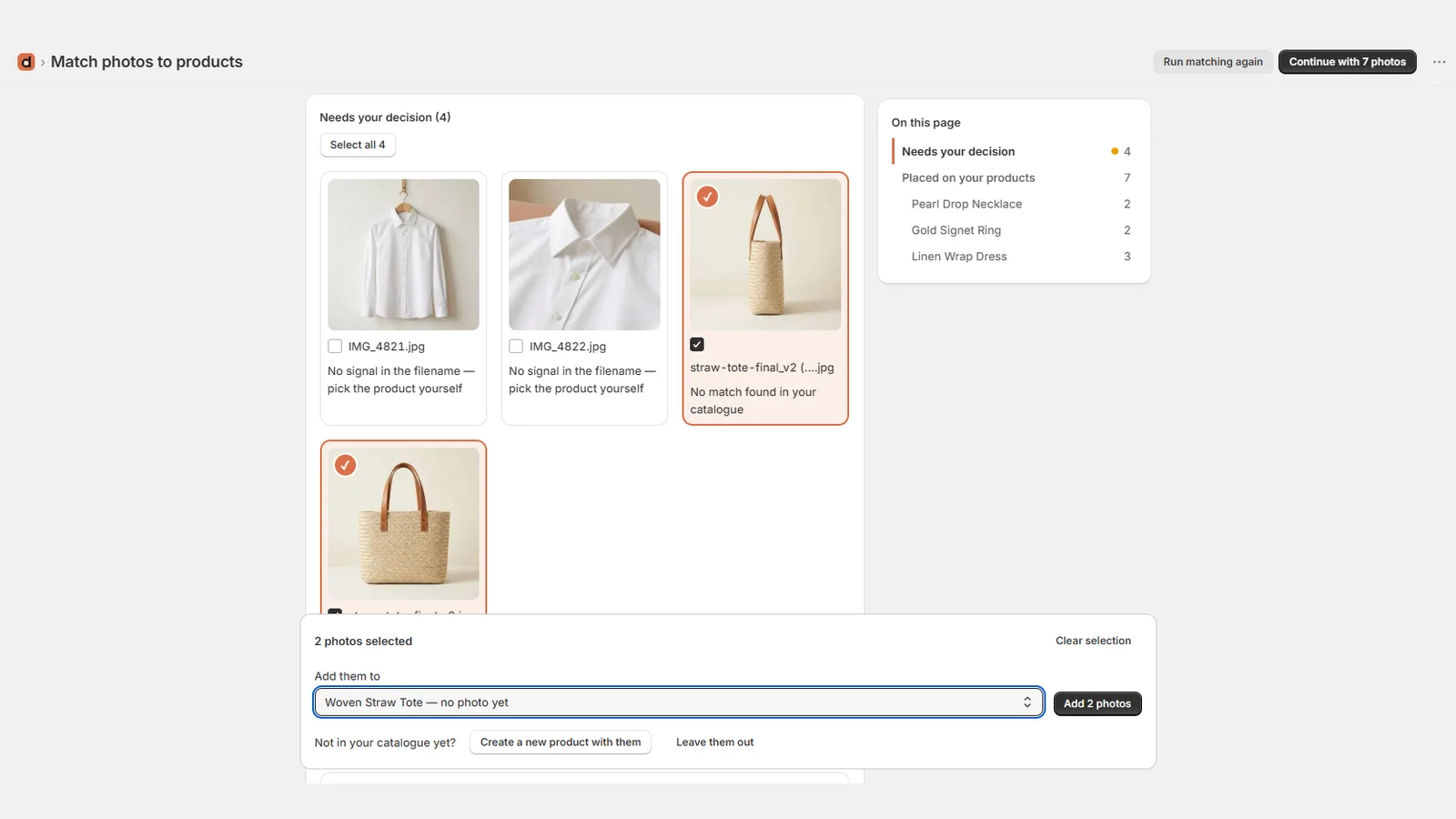Click the '2 photos selected' label
The image size is (1456, 819).
pos(363,642)
